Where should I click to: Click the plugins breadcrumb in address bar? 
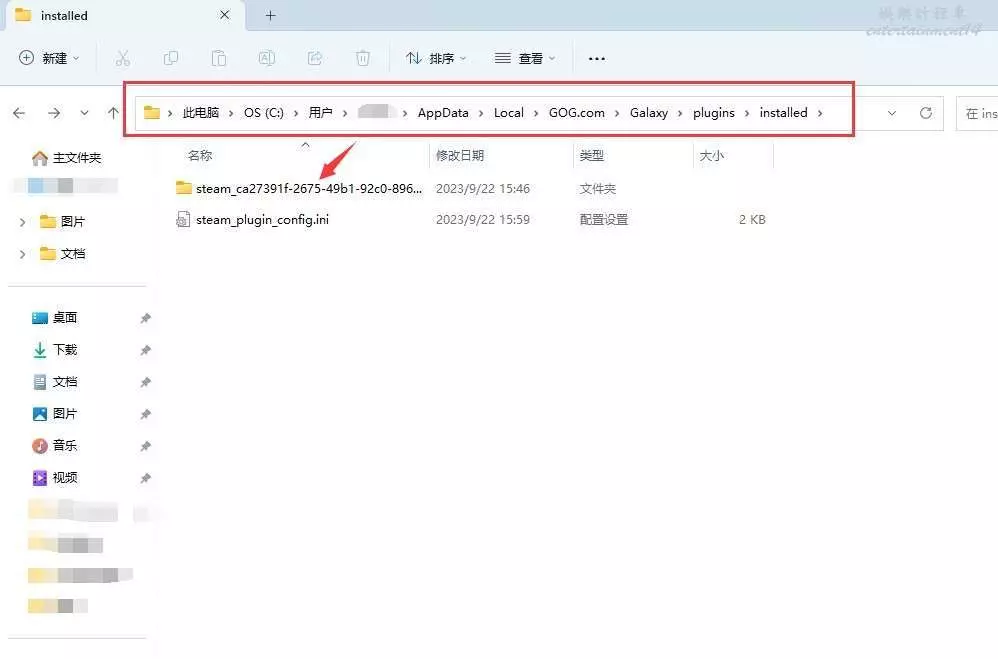click(x=713, y=113)
